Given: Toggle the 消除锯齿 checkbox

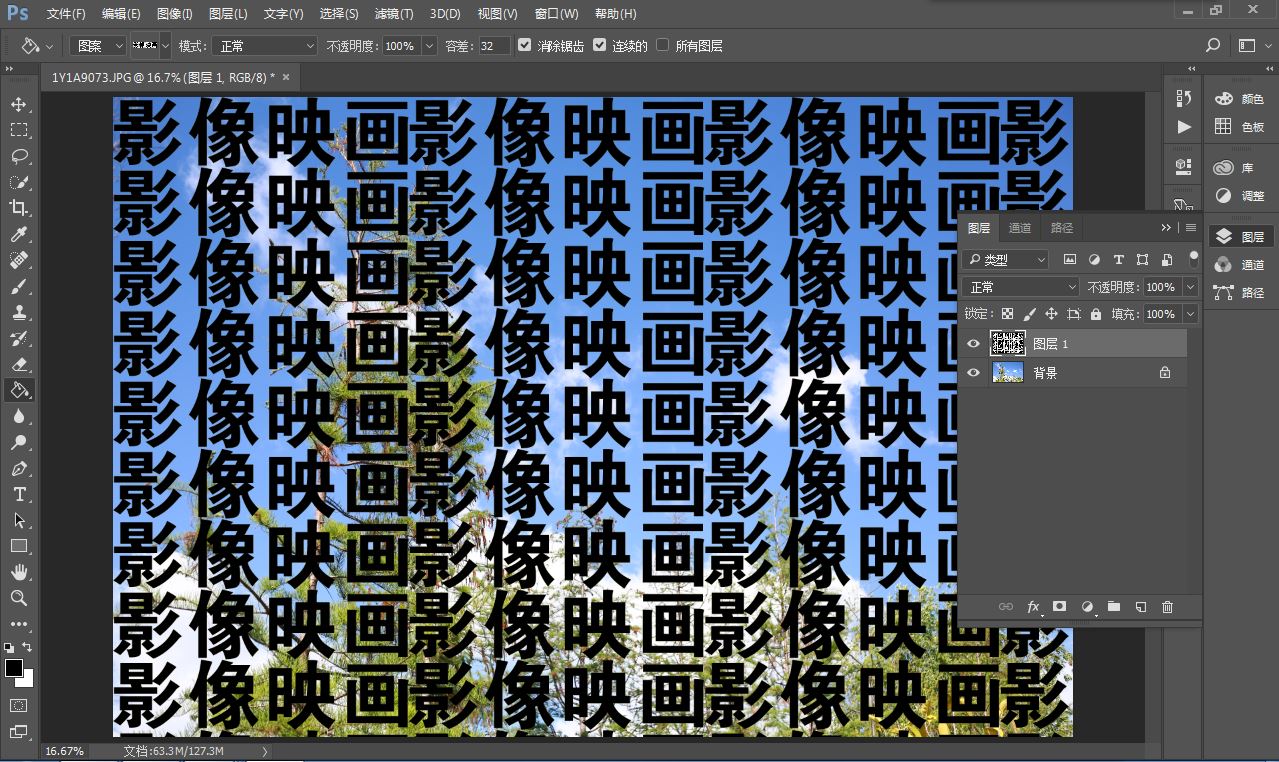Looking at the screenshot, I should pyautogui.click(x=525, y=45).
